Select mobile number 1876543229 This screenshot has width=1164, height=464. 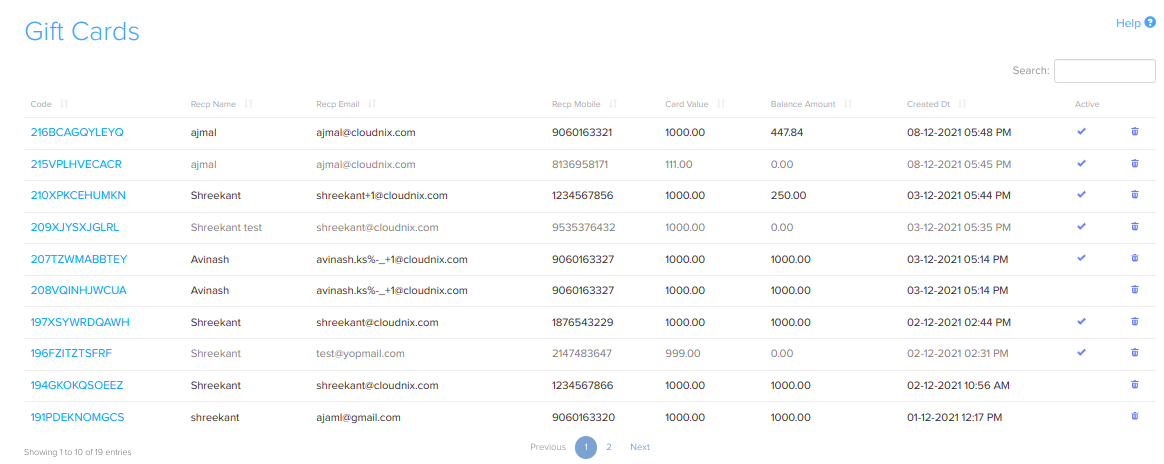583,321
